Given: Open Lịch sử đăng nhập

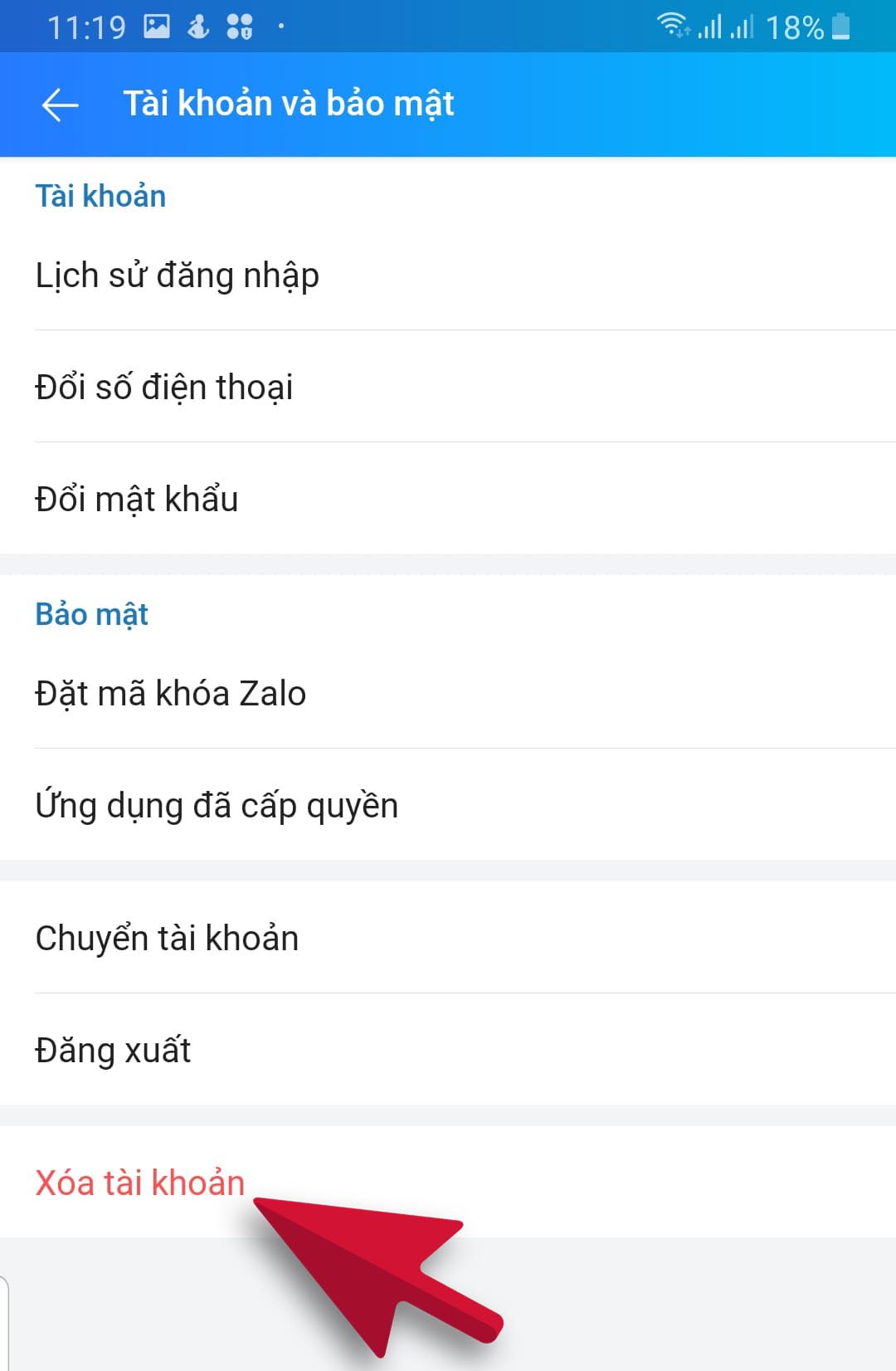Looking at the screenshot, I should click(177, 276).
